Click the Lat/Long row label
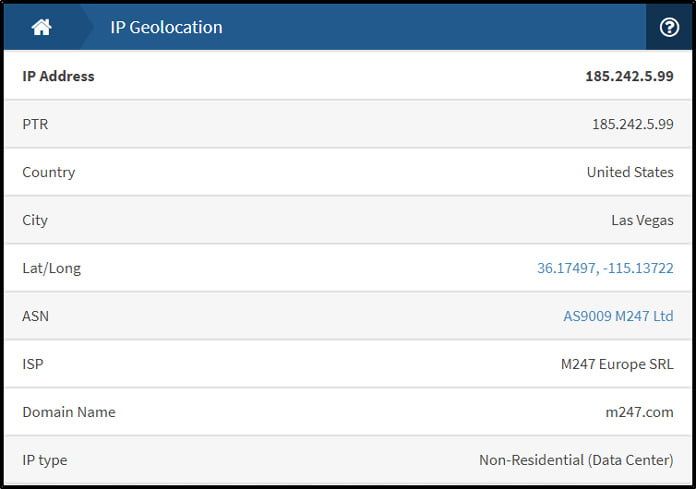This screenshot has width=696, height=489. click(51, 268)
